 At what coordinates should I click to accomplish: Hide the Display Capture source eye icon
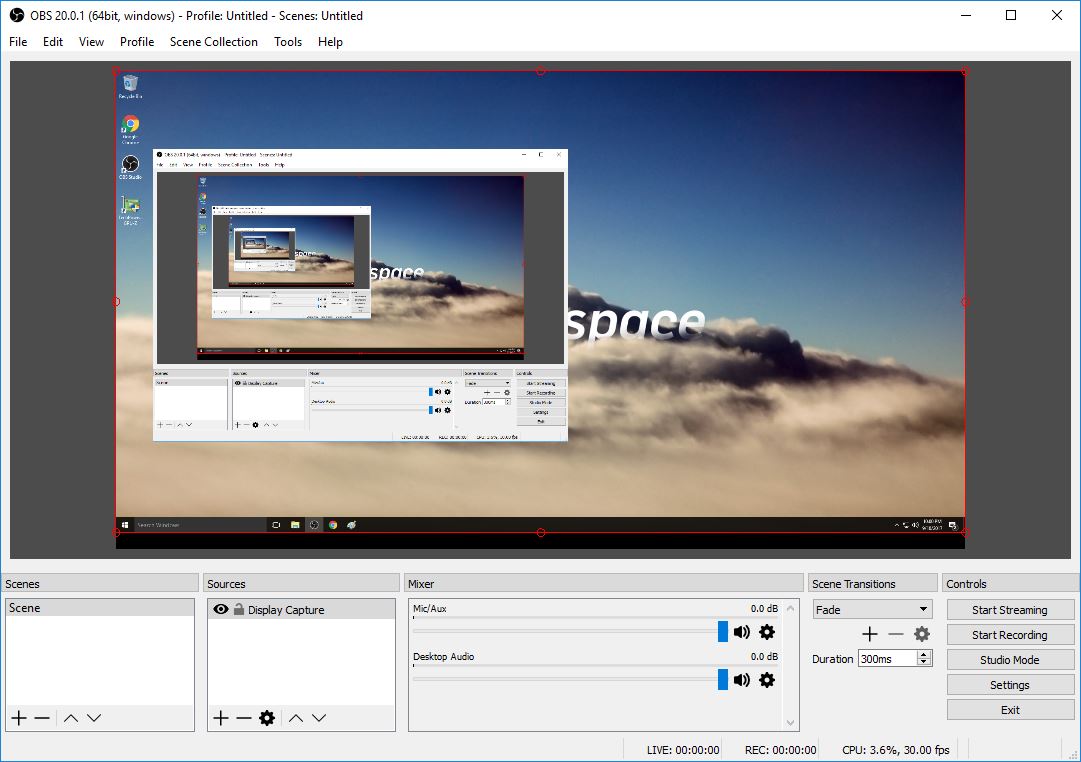pos(221,609)
